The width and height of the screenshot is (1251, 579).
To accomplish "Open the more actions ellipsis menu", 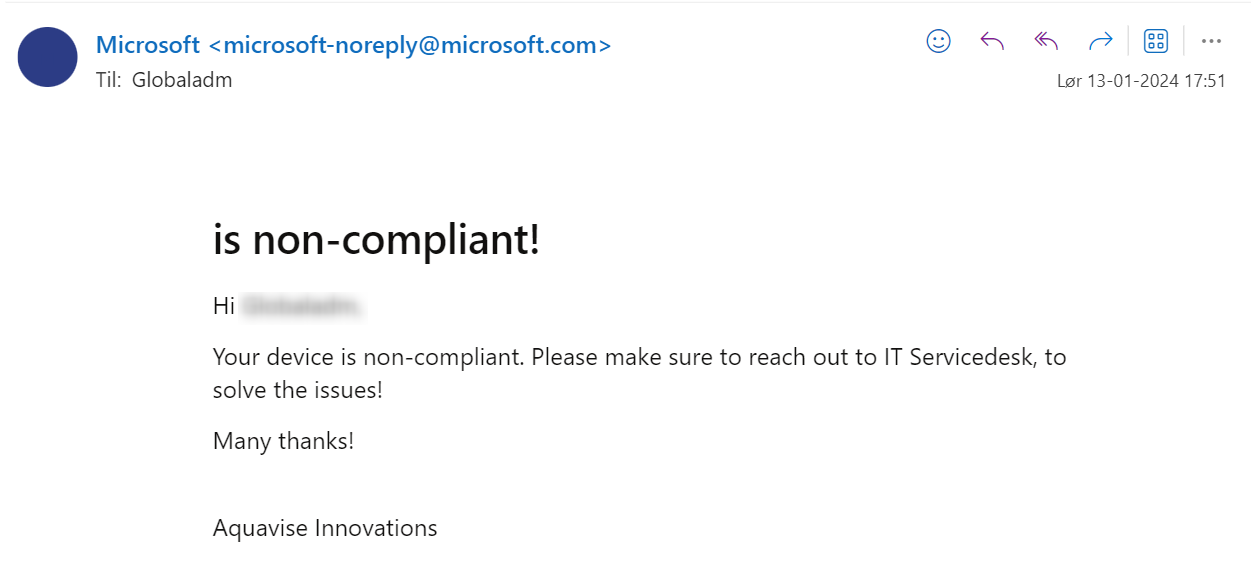I will pyautogui.click(x=1211, y=41).
